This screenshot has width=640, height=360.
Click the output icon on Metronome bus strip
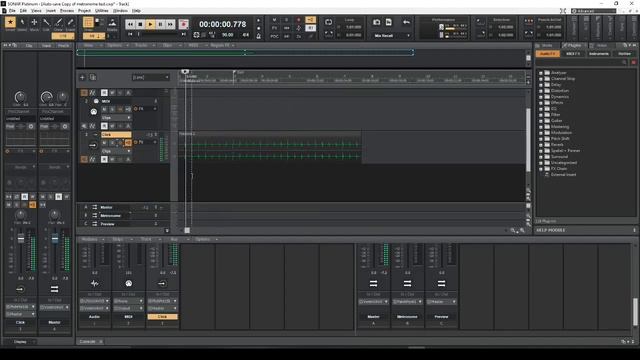click(407, 283)
